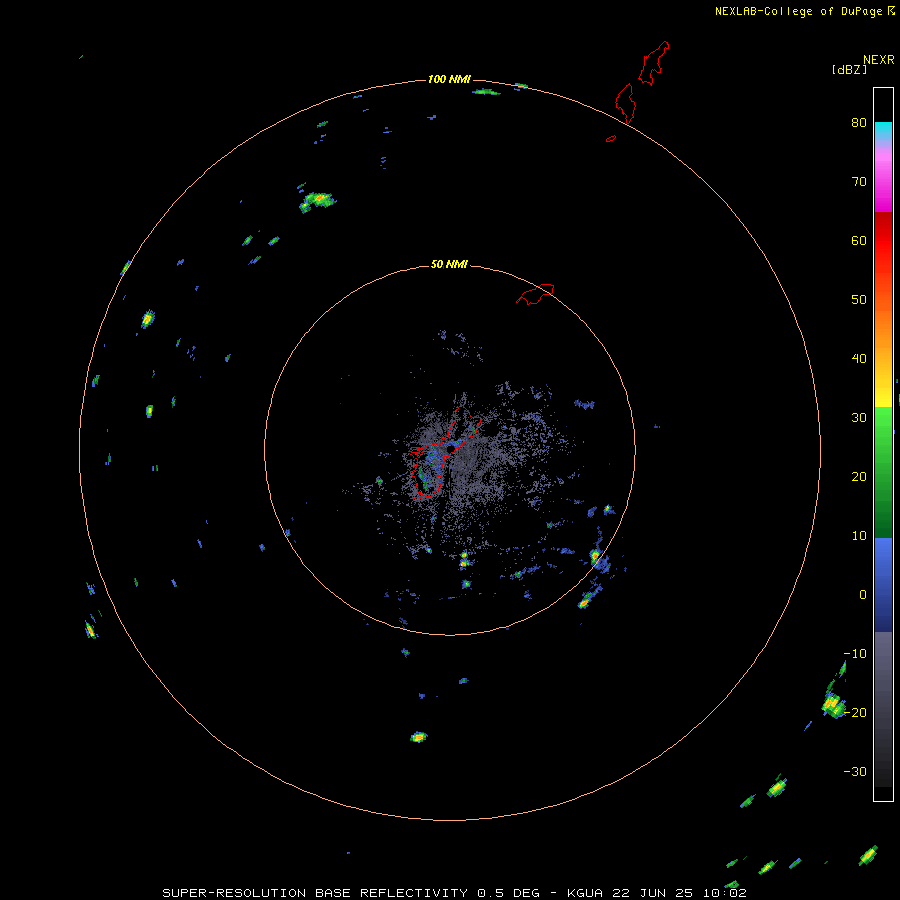
Task: Click the 100 NMI range ring label
Action: click(449, 79)
